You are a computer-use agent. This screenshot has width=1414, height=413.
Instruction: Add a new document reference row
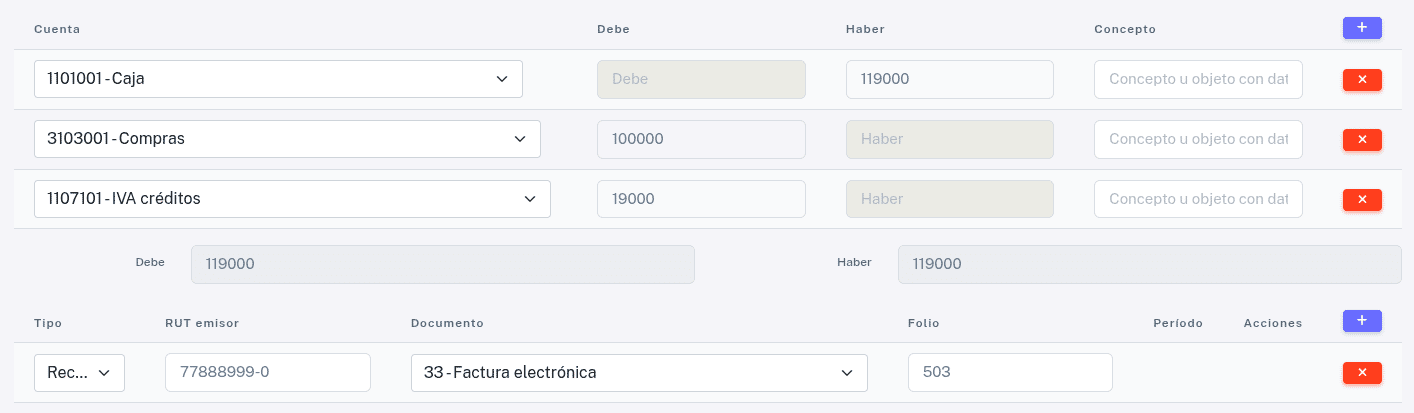1361,321
